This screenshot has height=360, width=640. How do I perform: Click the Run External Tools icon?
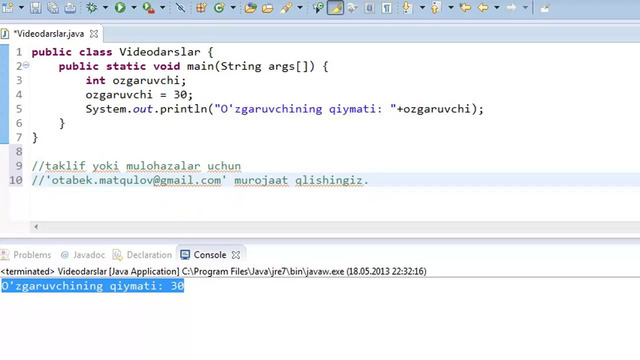149,7
